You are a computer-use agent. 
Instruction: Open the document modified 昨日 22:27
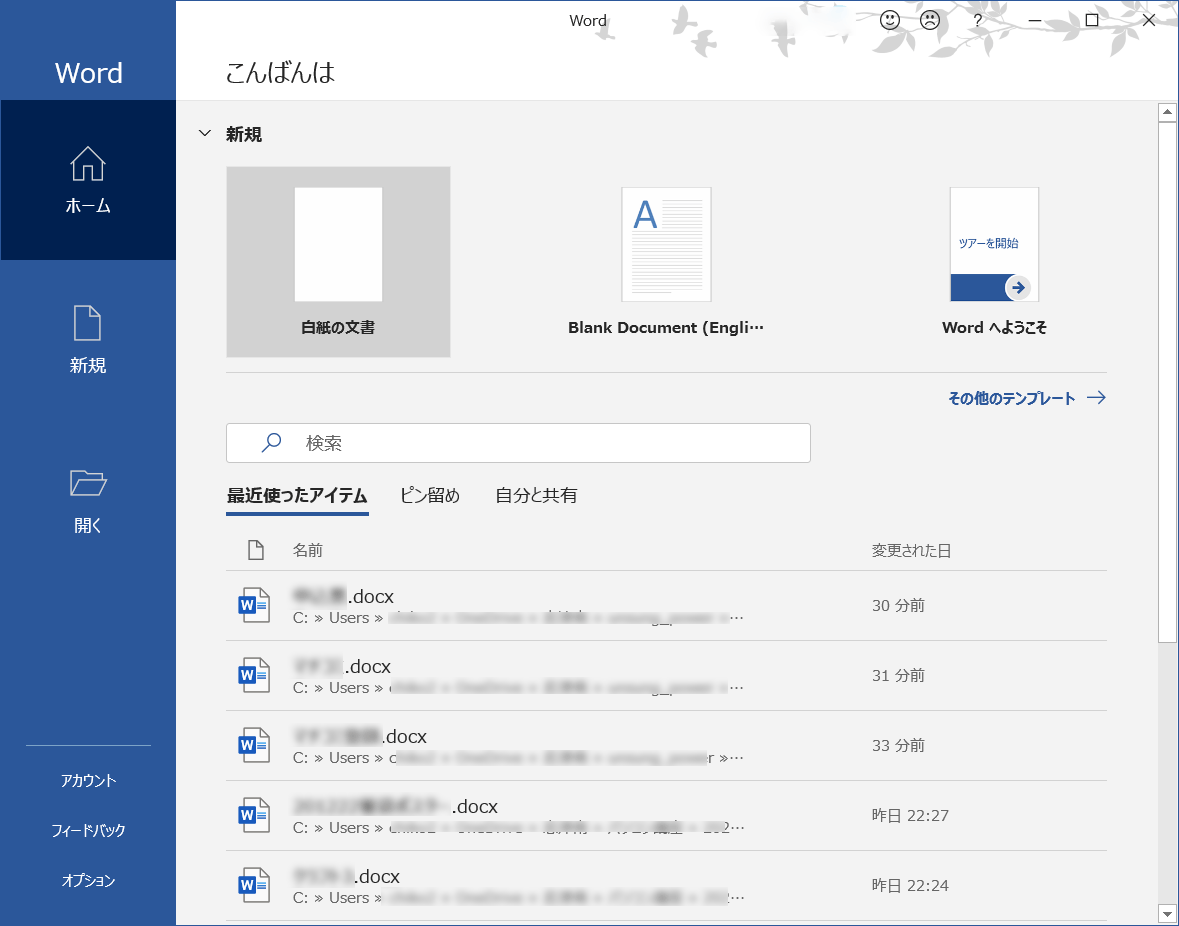pos(666,816)
